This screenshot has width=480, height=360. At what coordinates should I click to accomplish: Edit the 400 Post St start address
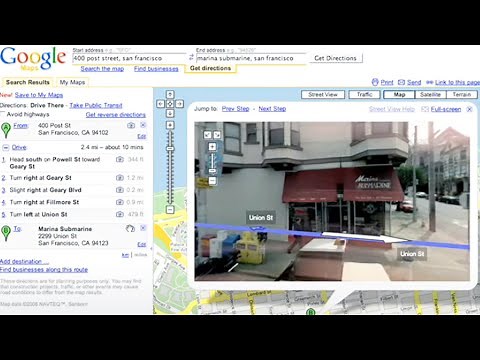142,136
